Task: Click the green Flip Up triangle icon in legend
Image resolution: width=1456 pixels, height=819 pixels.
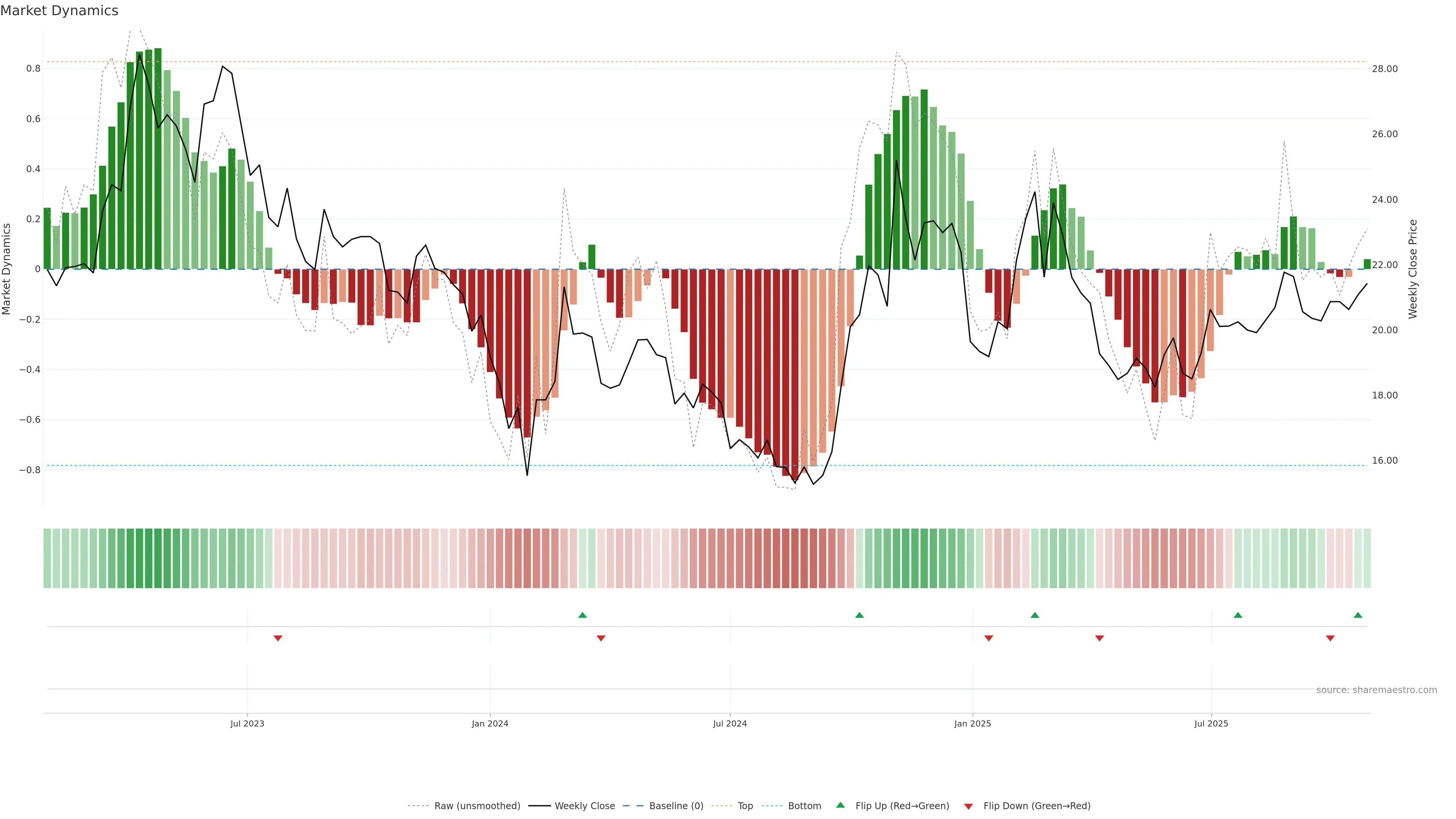Action: [841, 805]
